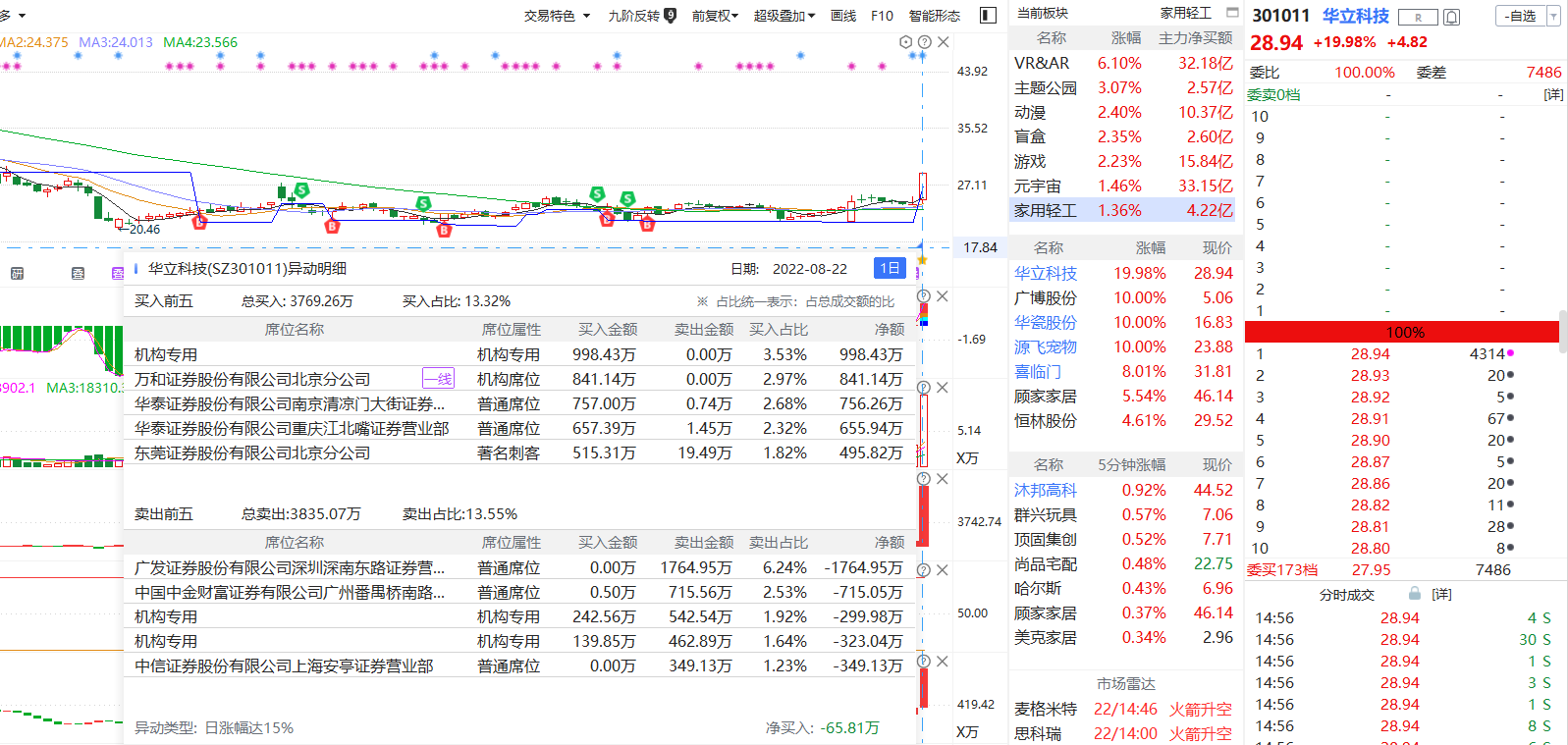Open 华立科技 in the stock list
This screenshot has width=1568, height=745.
1046,274
